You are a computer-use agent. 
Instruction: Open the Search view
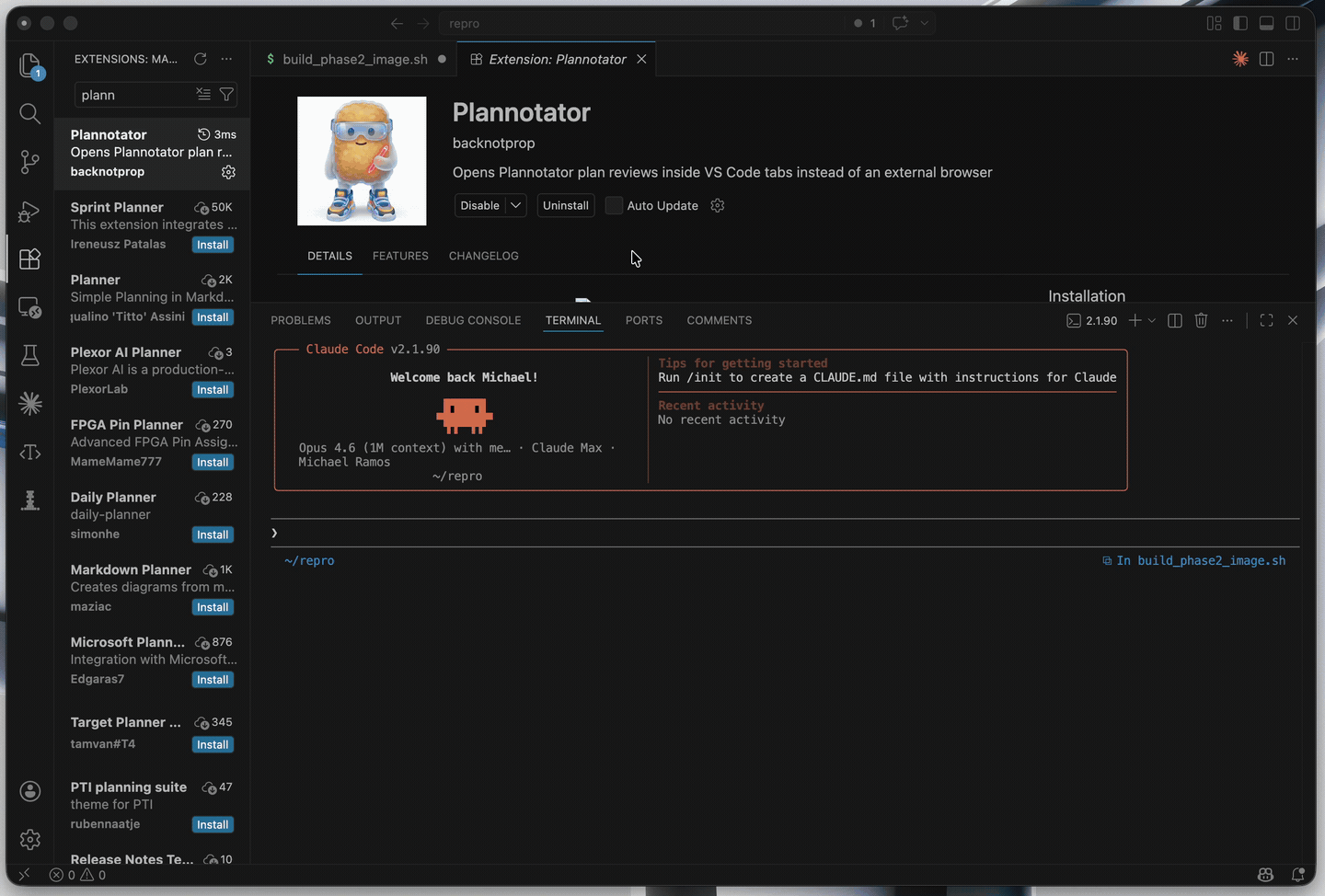click(x=29, y=113)
